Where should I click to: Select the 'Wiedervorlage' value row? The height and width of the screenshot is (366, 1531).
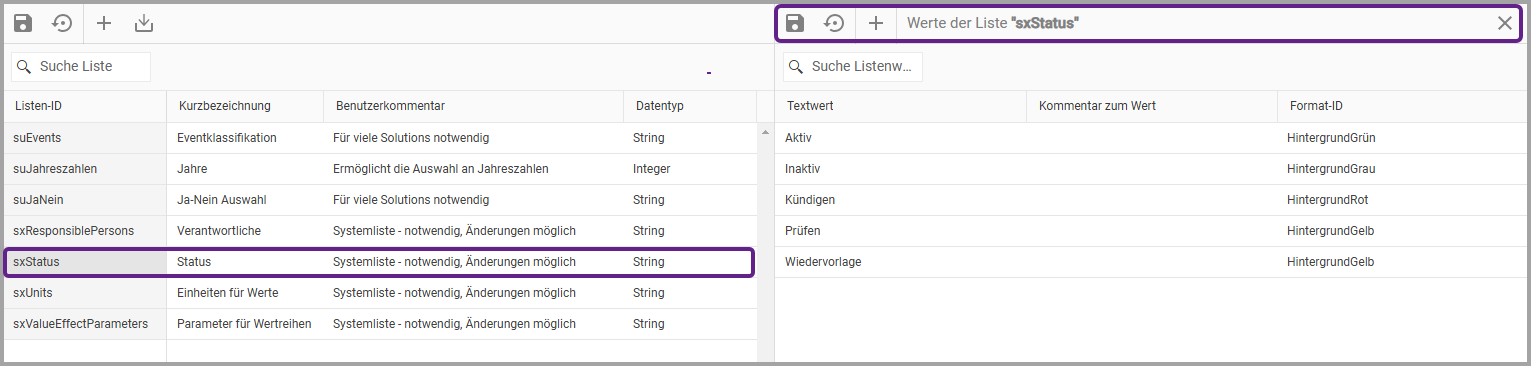click(x=1151, y=262)
